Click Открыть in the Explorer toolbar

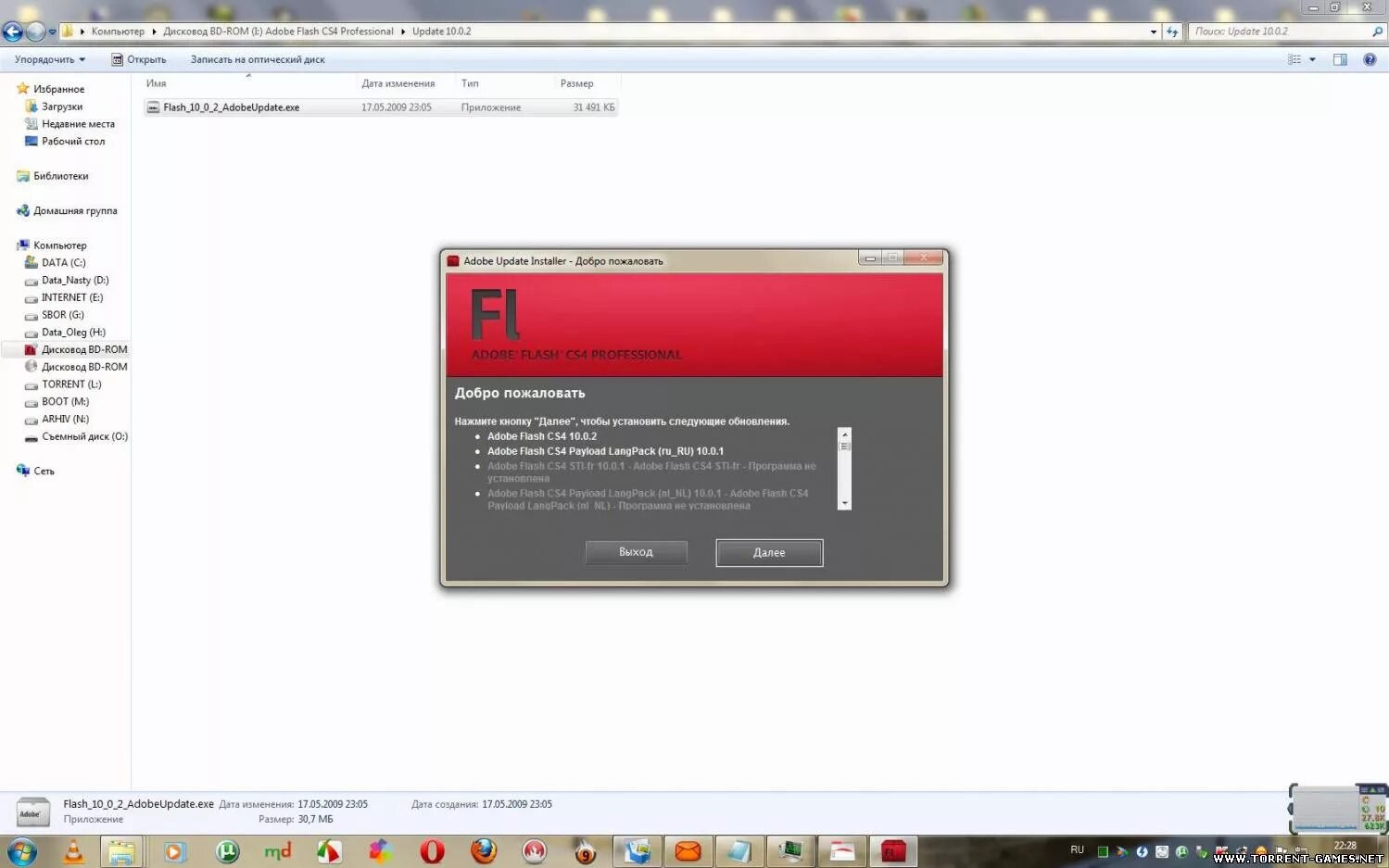click(138, 59)
